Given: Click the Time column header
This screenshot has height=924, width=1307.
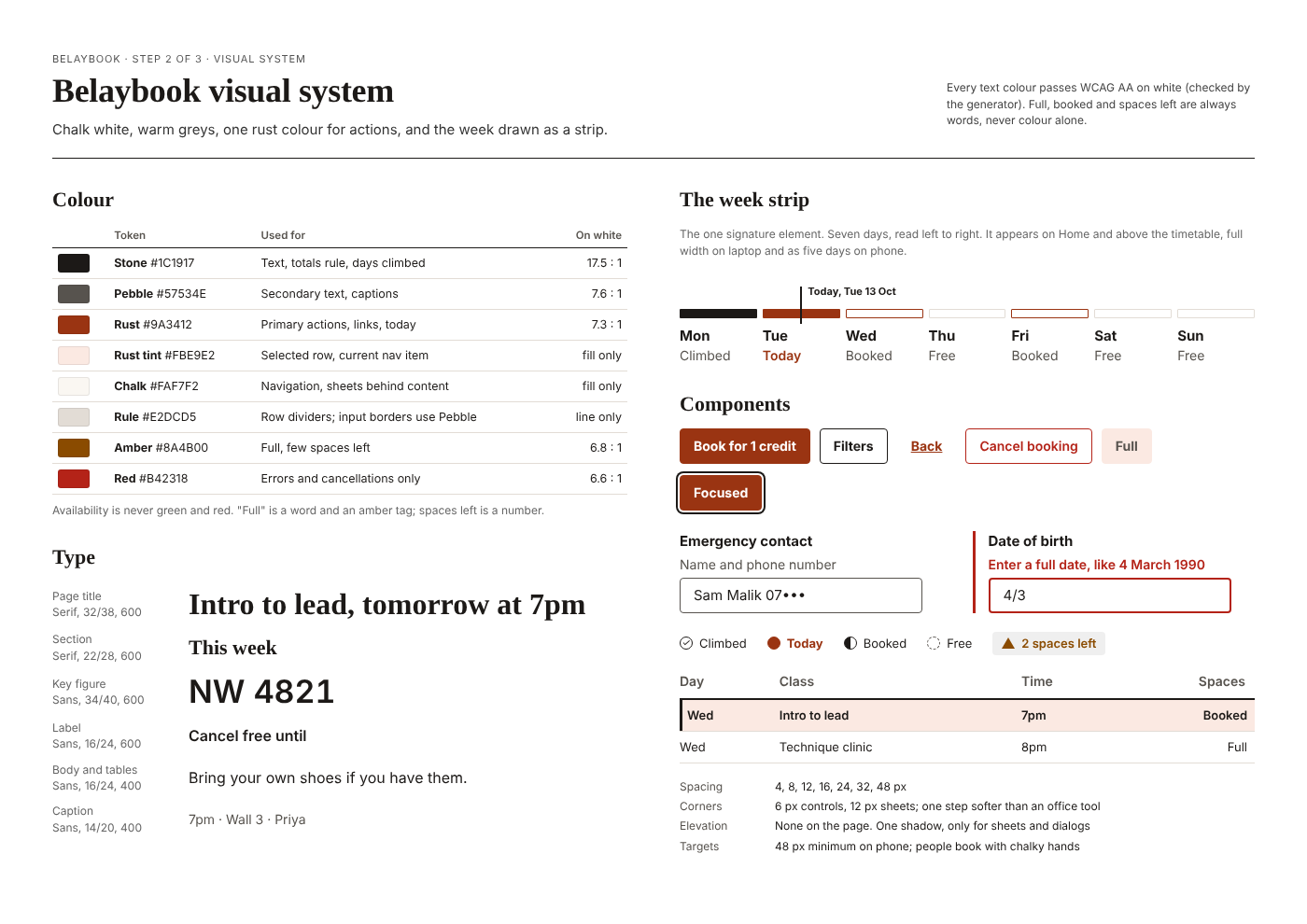Looking at the screenshot, I should coord(1036,681).
